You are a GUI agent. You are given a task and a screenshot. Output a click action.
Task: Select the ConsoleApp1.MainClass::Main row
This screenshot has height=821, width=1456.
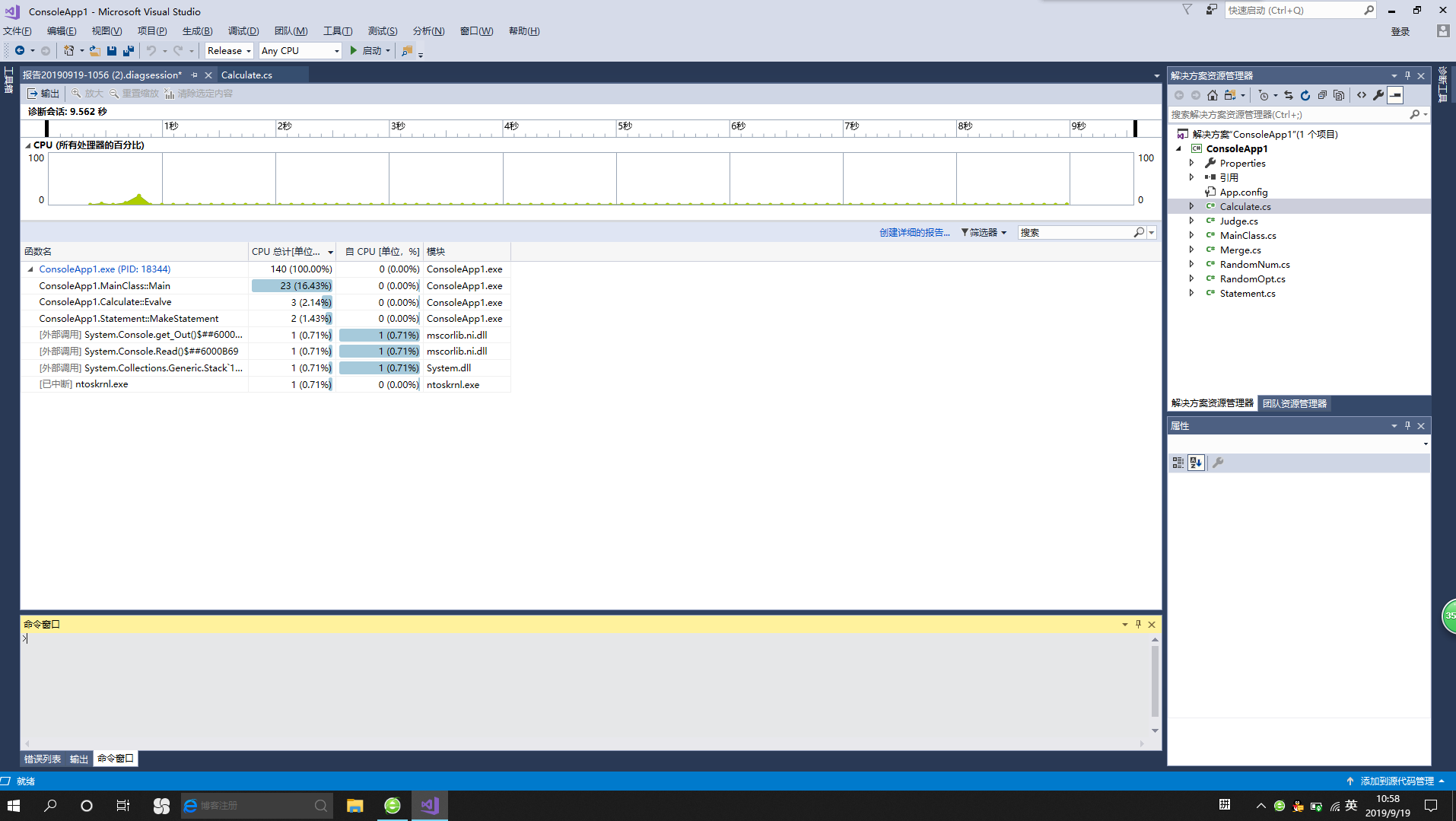click(265, 286)
